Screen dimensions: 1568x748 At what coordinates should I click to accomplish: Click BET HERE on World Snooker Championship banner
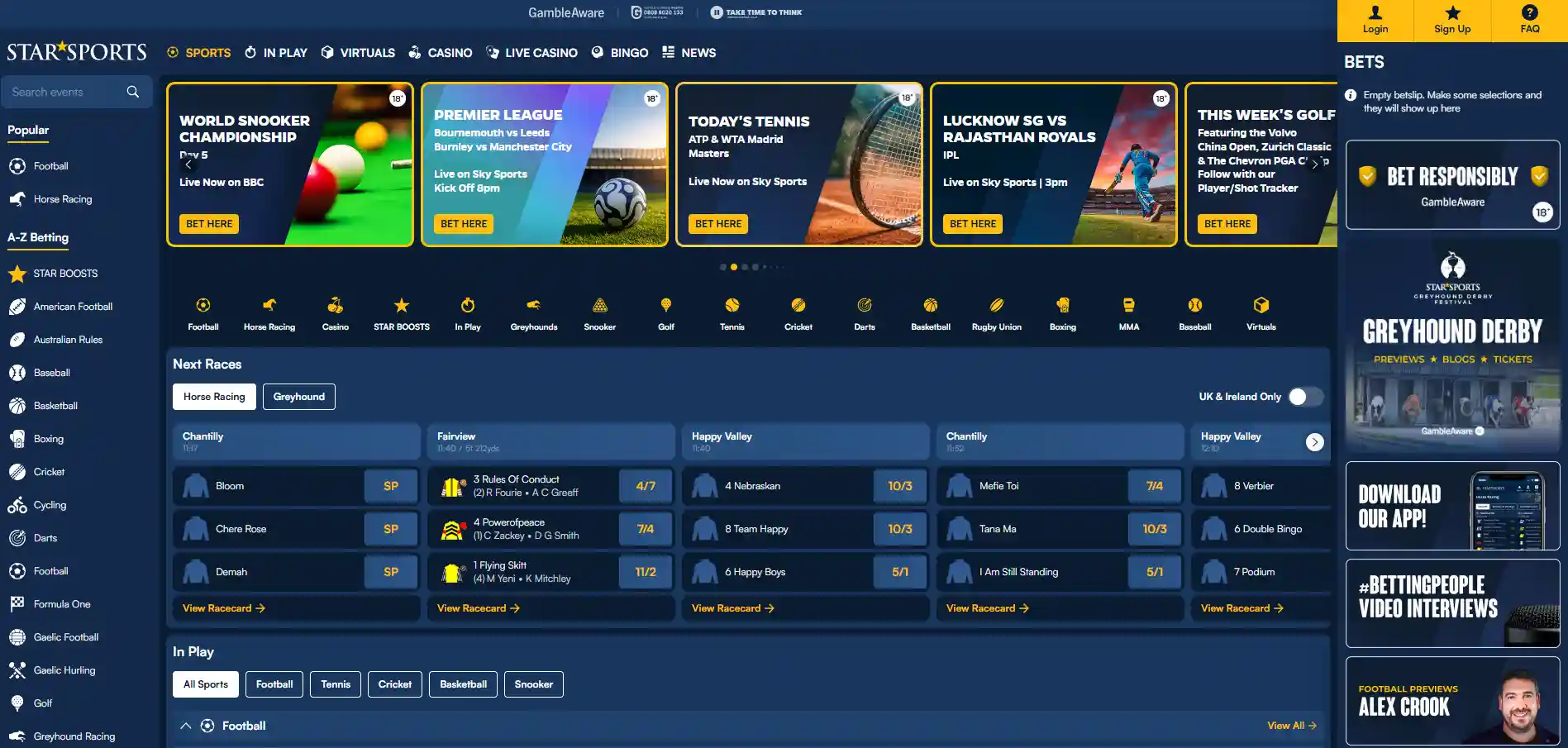pos(209,224)
